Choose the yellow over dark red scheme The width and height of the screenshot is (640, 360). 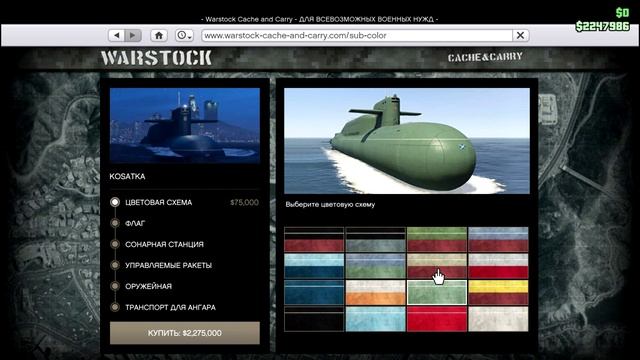pyautogui.click(x=498, y=292)
